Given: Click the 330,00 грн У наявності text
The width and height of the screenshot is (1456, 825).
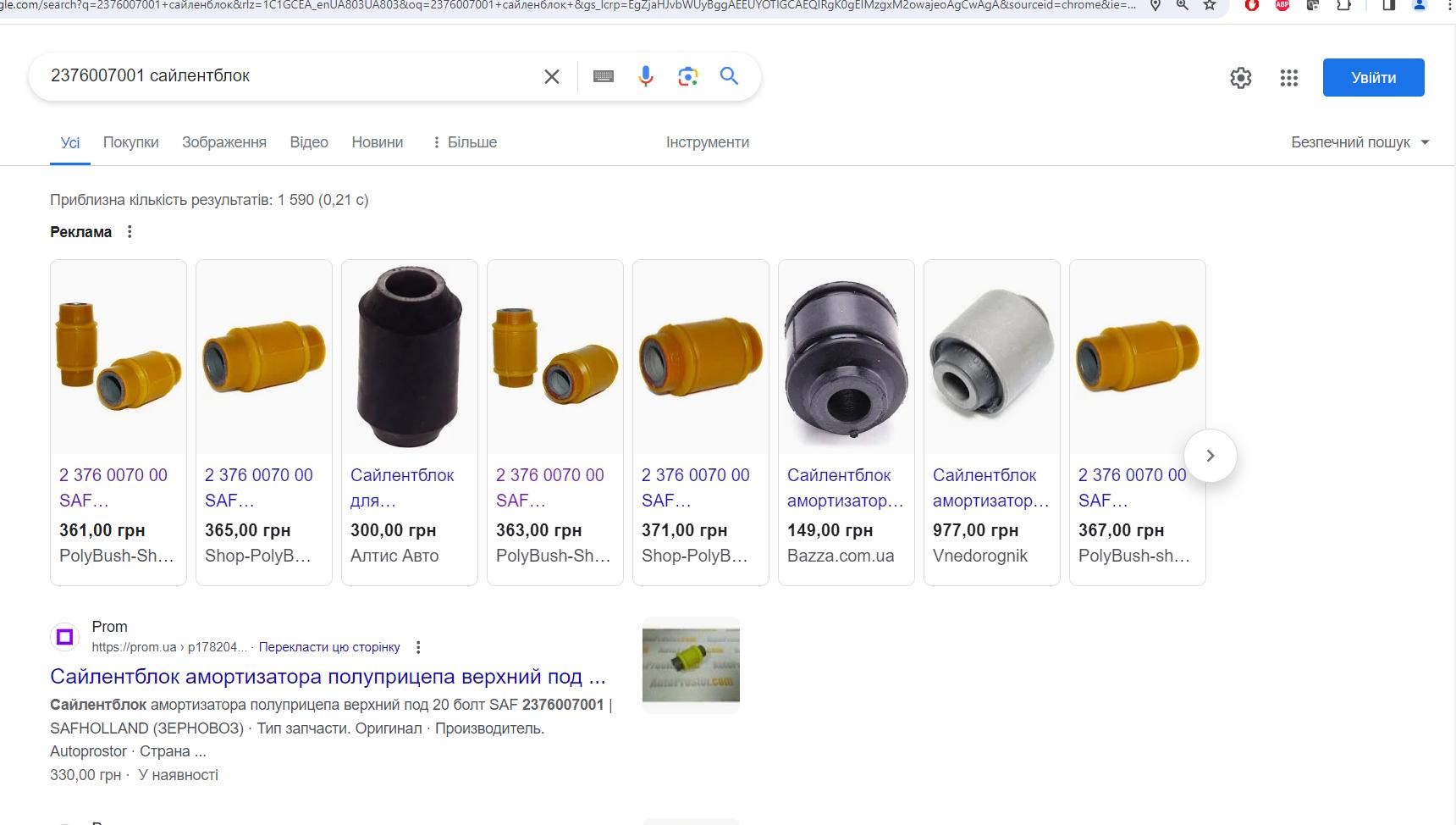Looking at the screenshot, I should (134, 775).
